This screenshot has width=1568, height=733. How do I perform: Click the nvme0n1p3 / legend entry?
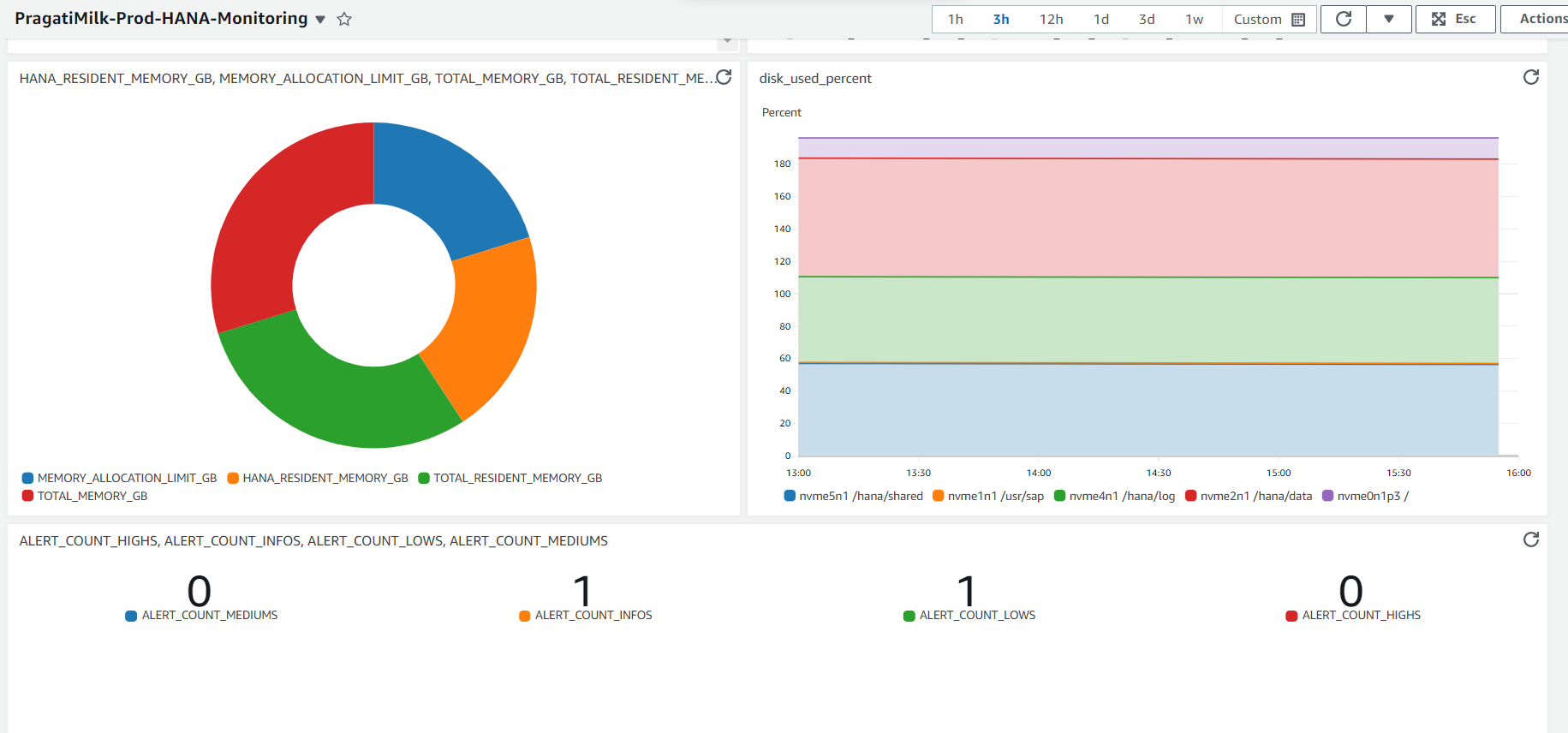point(1366,496)
